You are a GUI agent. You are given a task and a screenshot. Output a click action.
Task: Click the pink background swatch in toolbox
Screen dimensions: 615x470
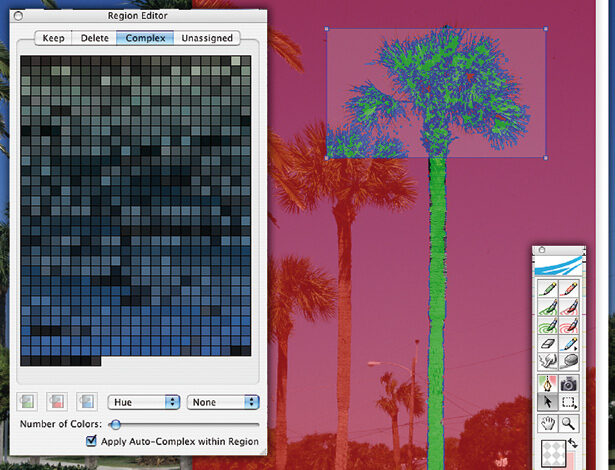click(x=571, y=461)
